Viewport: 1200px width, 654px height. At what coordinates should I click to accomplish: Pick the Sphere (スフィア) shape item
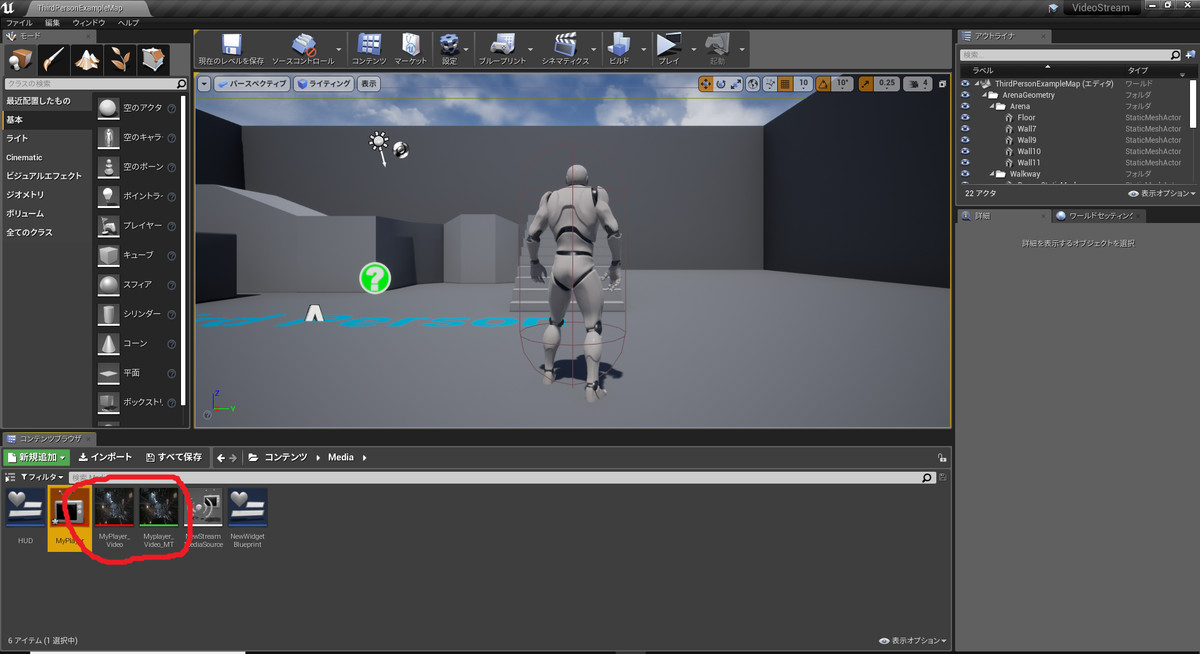(138, 284)
